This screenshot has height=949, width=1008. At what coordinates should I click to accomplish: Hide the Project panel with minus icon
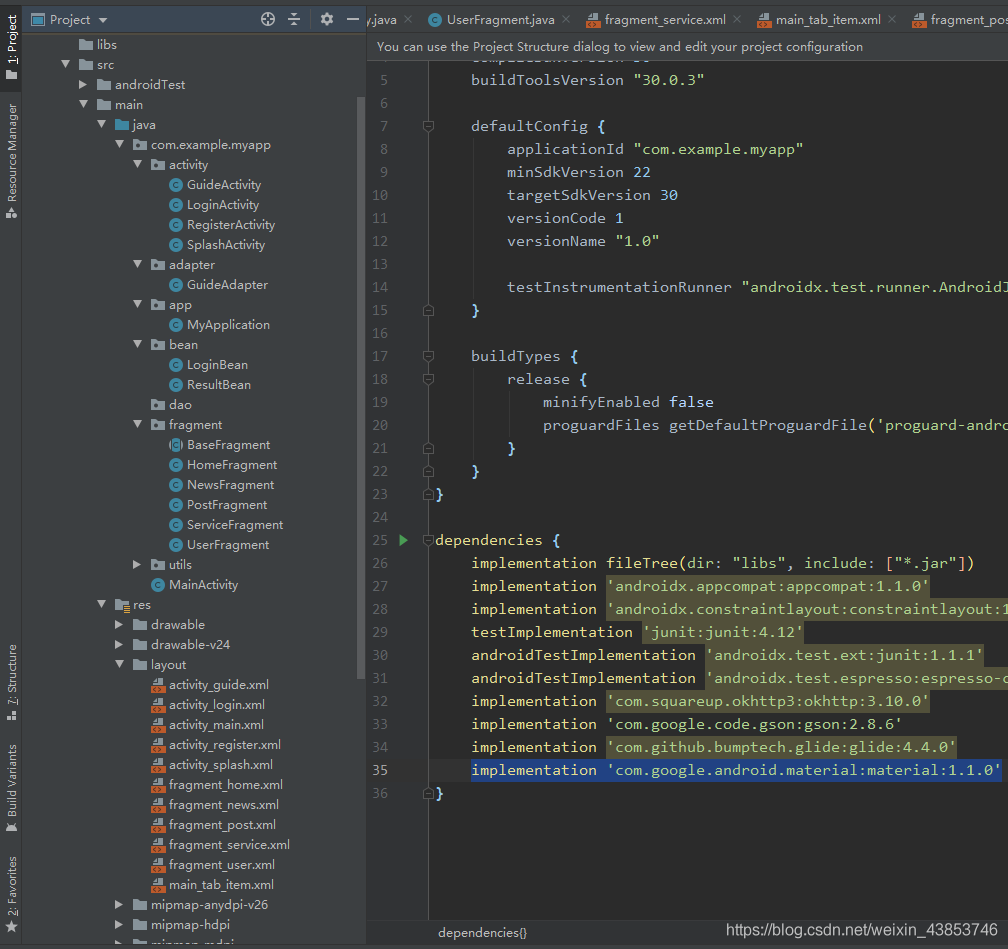click(x=352, y=19)
